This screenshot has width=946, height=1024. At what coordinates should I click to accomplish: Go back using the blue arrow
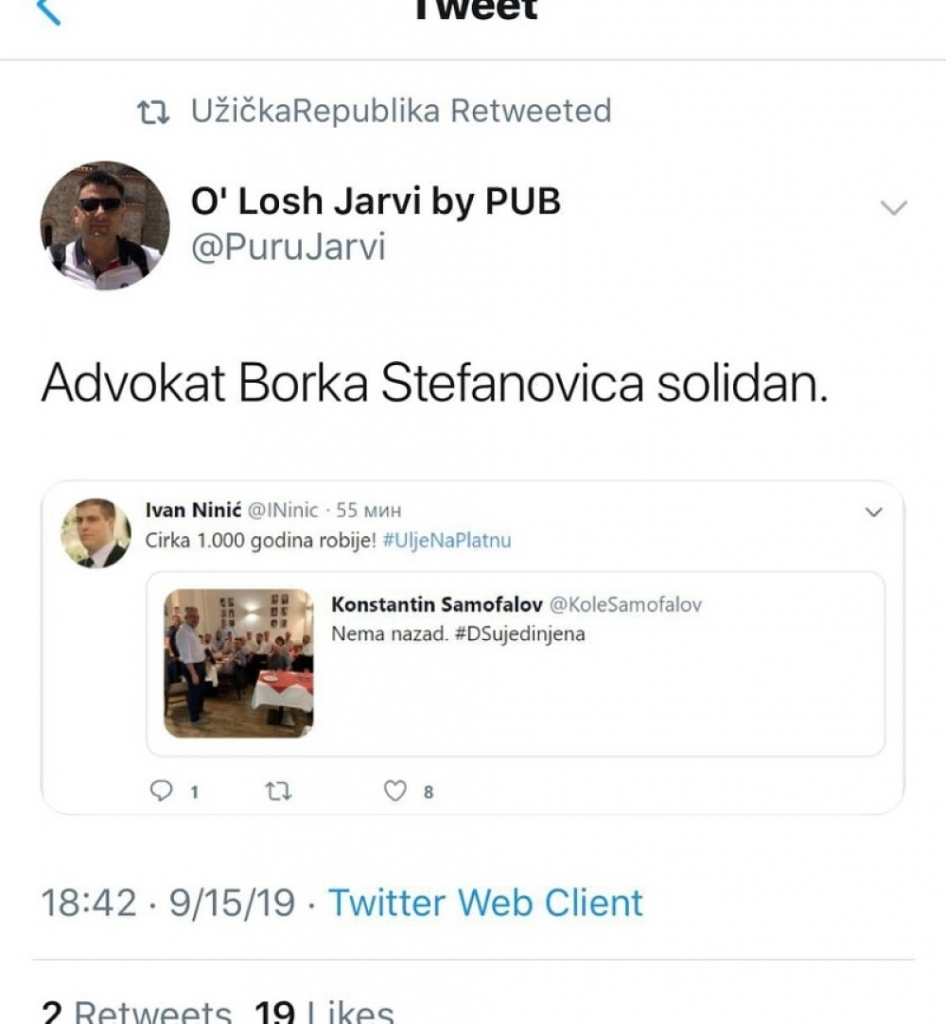pyautogui.click(x=50, y=11)
